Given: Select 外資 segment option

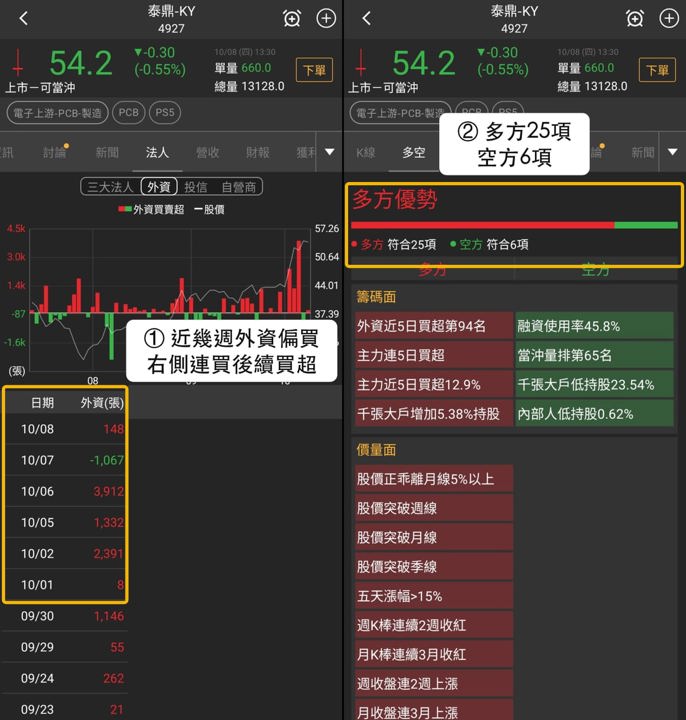Looking at the screenshot, I should tap(159, 187).
